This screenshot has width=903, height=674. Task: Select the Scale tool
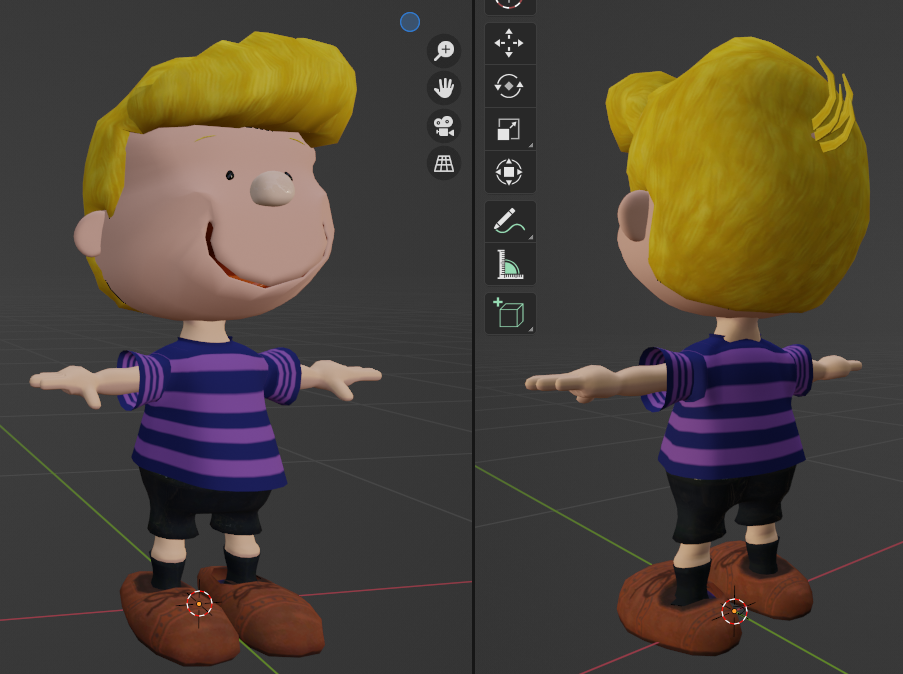pyautogui.click(x=510, y=129)
